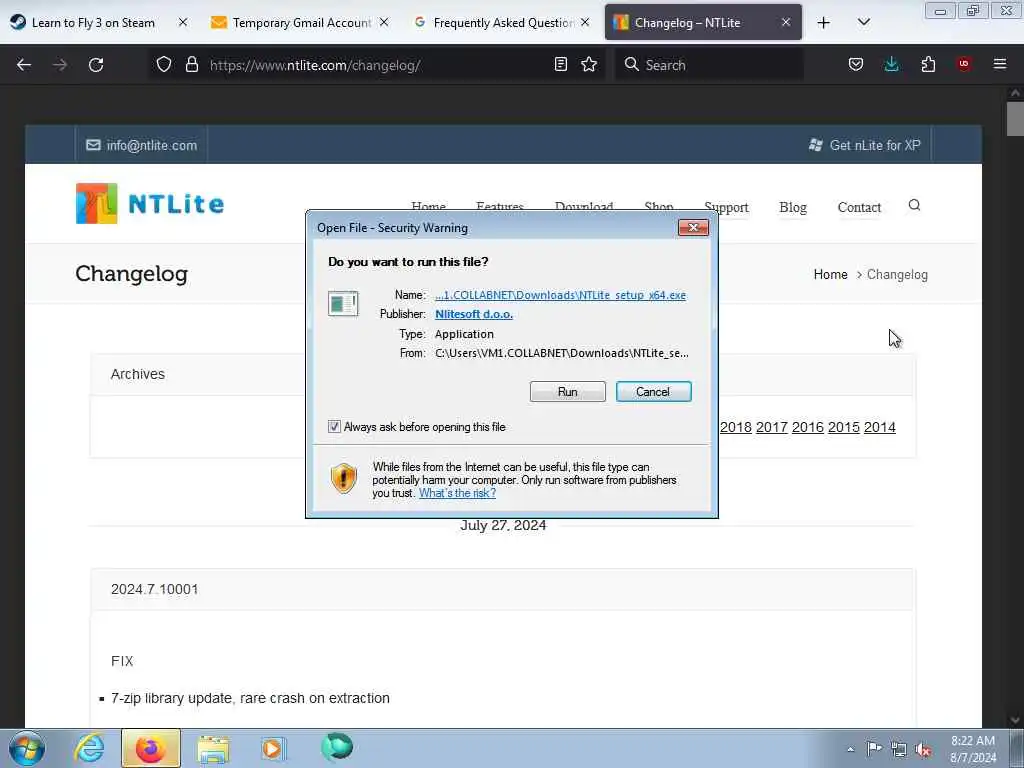Viewport: 1024px width, 768px height.
Task: Open the shield tracking protection icon
Action: [164, 64]
